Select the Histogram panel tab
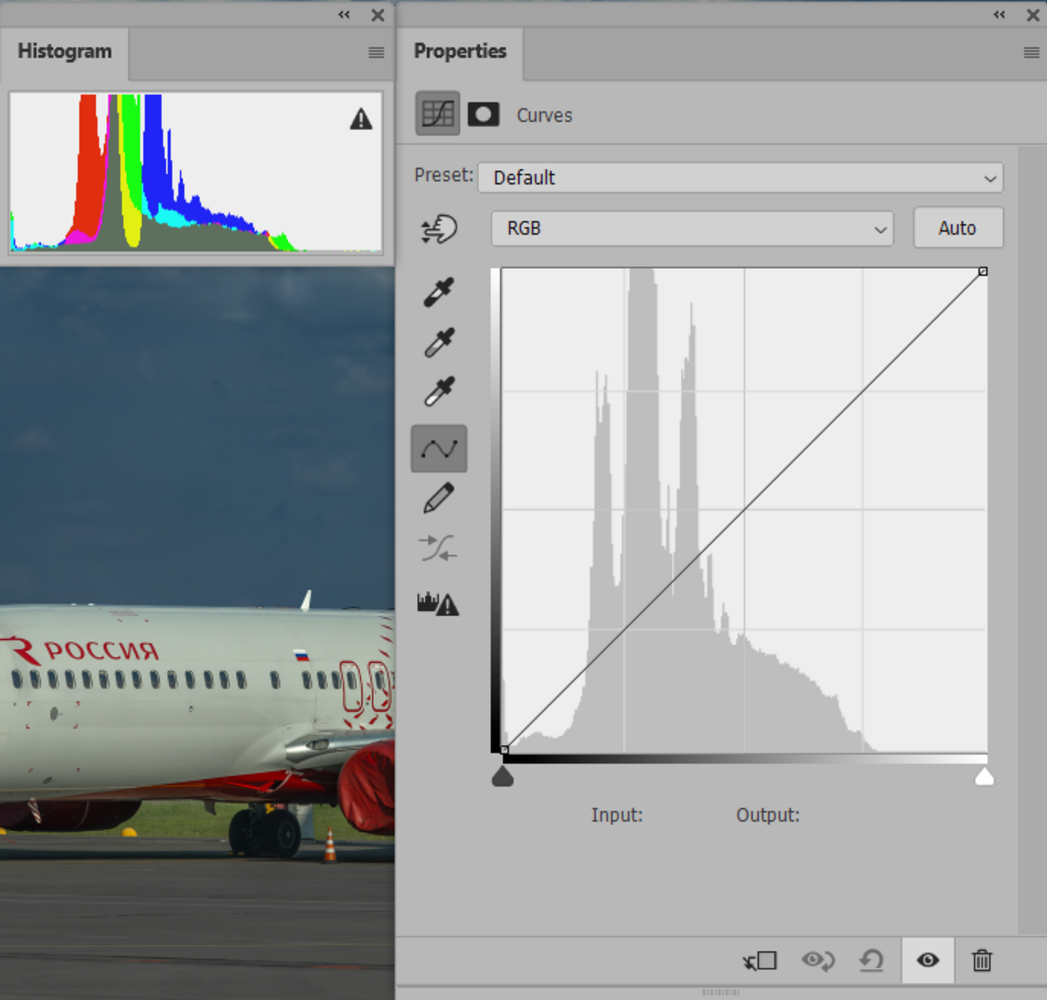Image resolution: width=1047 pixels, height=1000 pixels. click(65, 52)
